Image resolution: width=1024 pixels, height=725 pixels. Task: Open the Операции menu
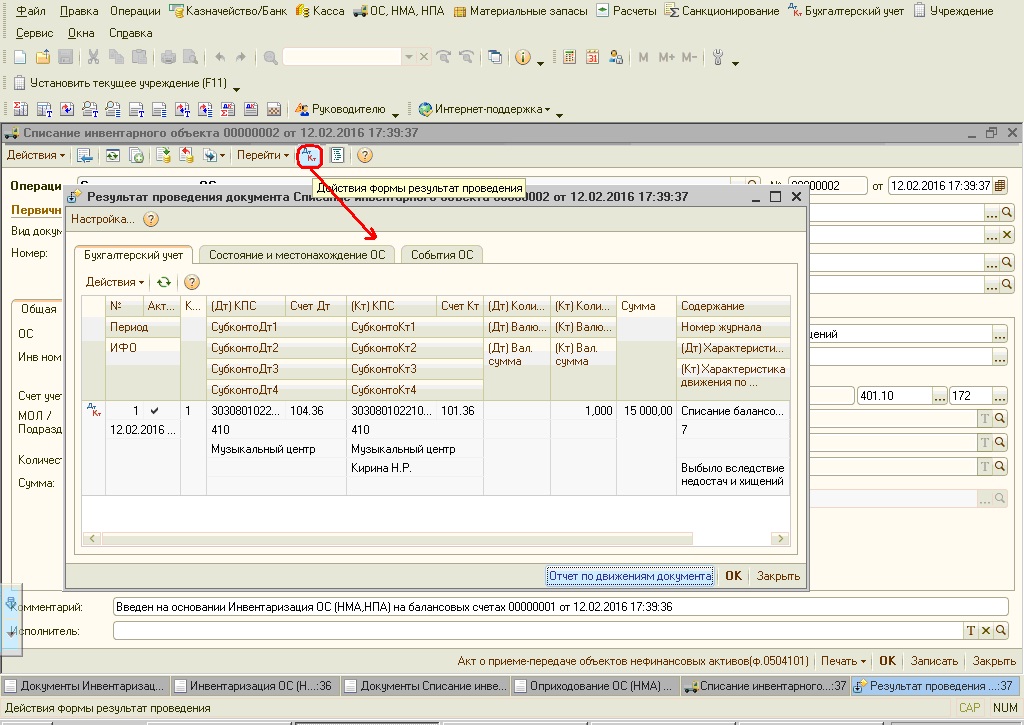click(135, 11)
